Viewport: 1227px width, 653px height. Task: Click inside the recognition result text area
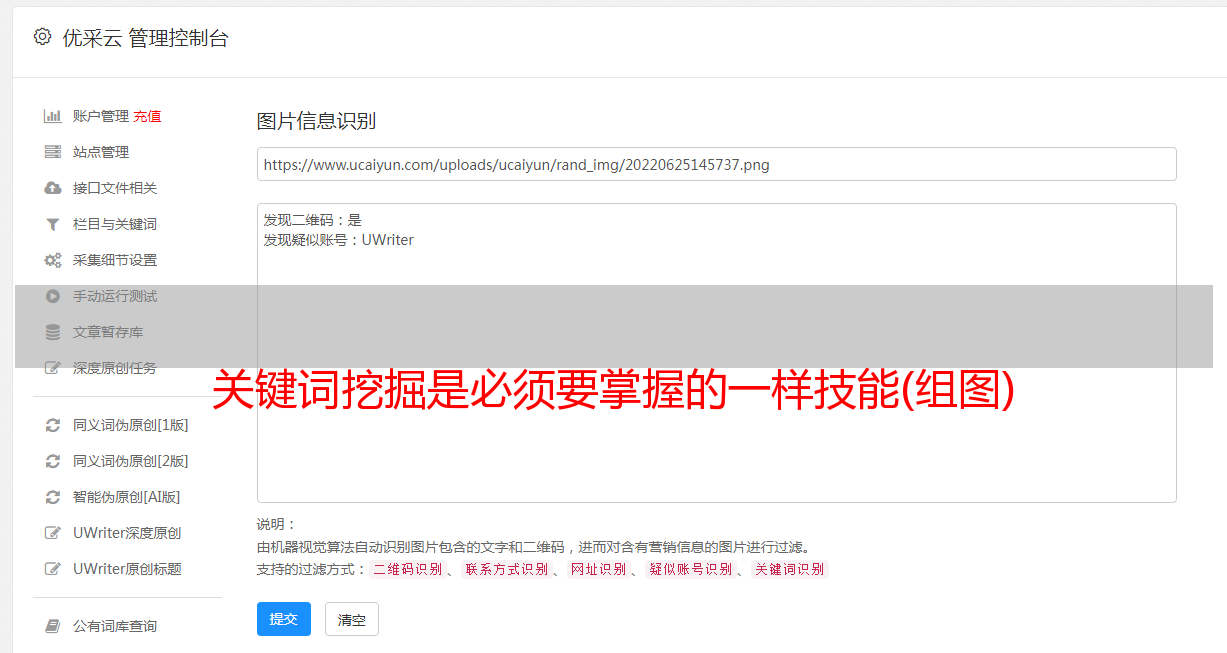716,353
